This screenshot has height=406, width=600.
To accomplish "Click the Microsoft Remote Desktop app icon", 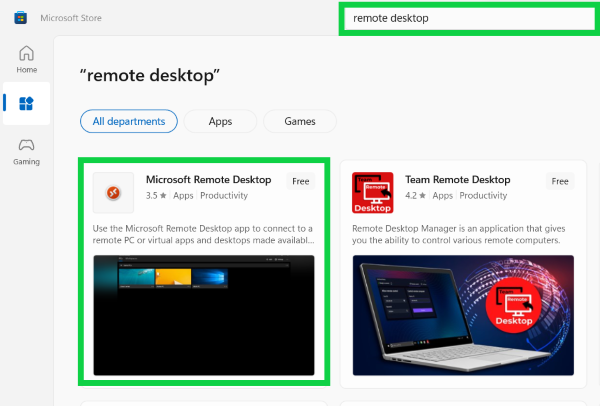I will tap(113, 192).
